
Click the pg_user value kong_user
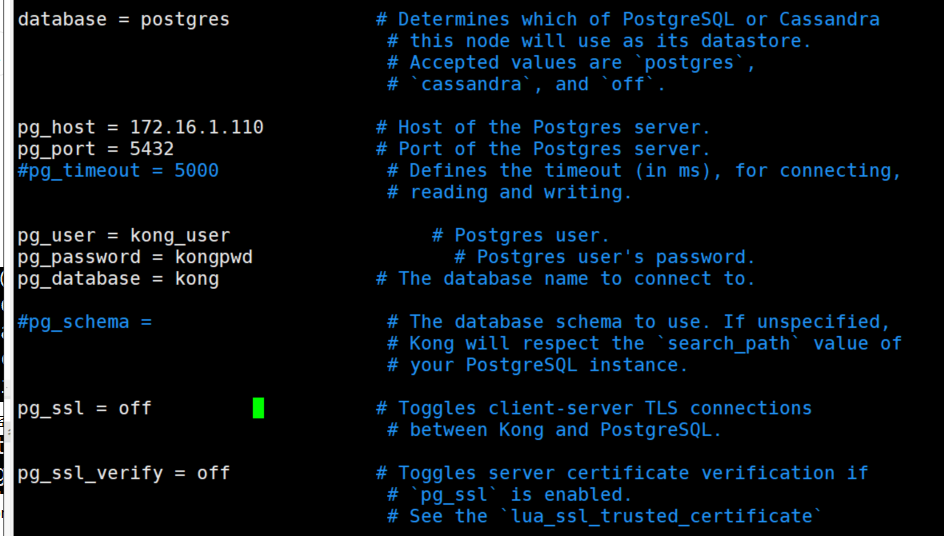[180, 235]
